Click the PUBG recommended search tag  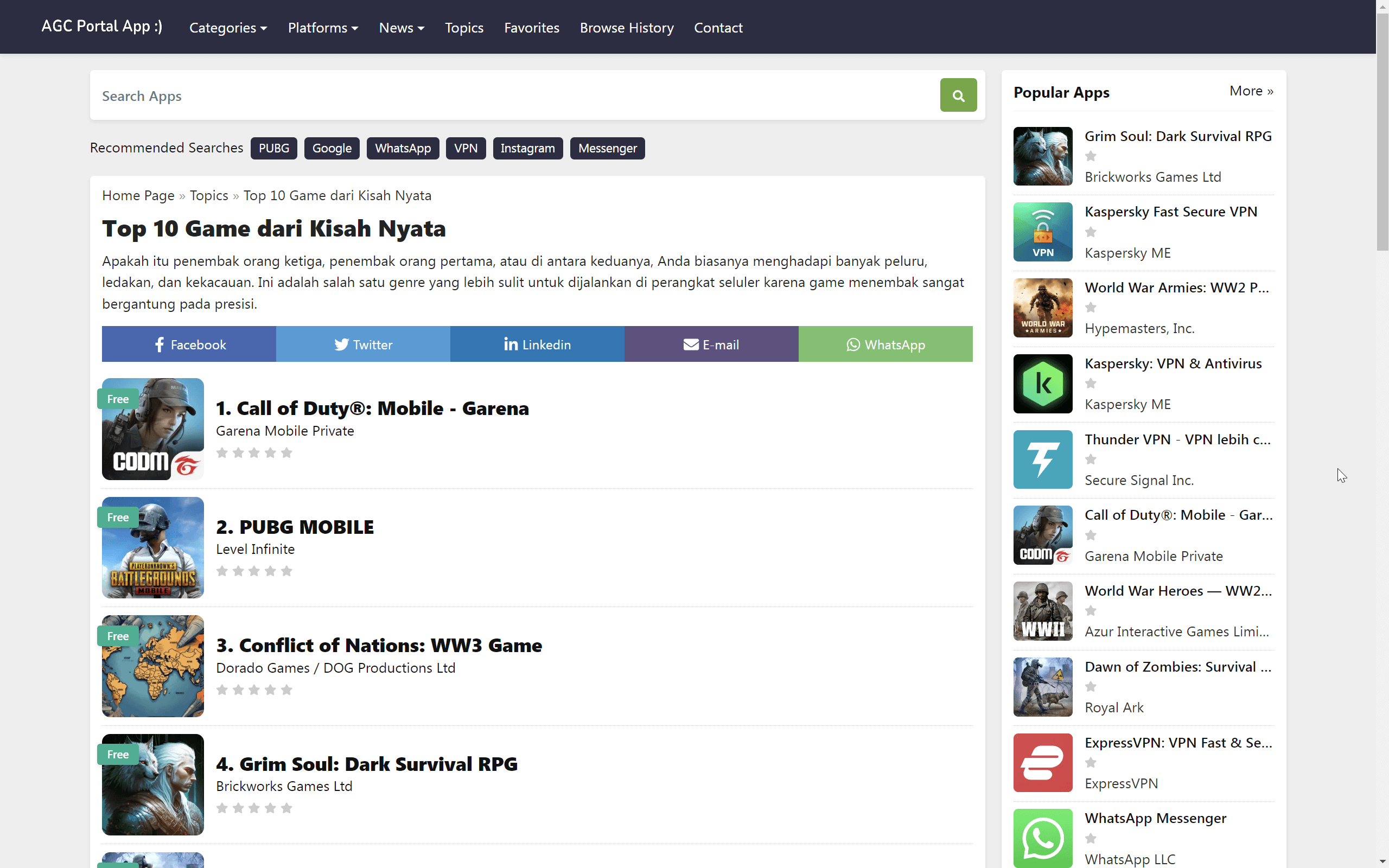[x=274, y=148]
